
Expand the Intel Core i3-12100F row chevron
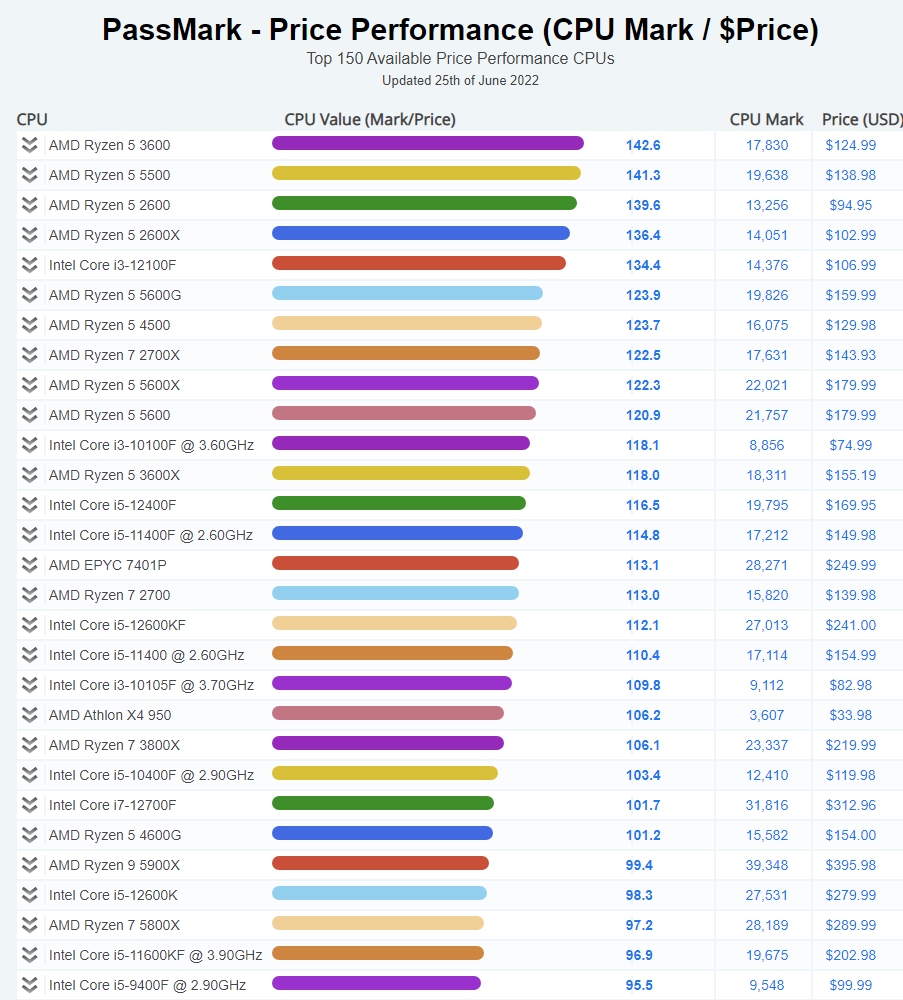[29, 265]
